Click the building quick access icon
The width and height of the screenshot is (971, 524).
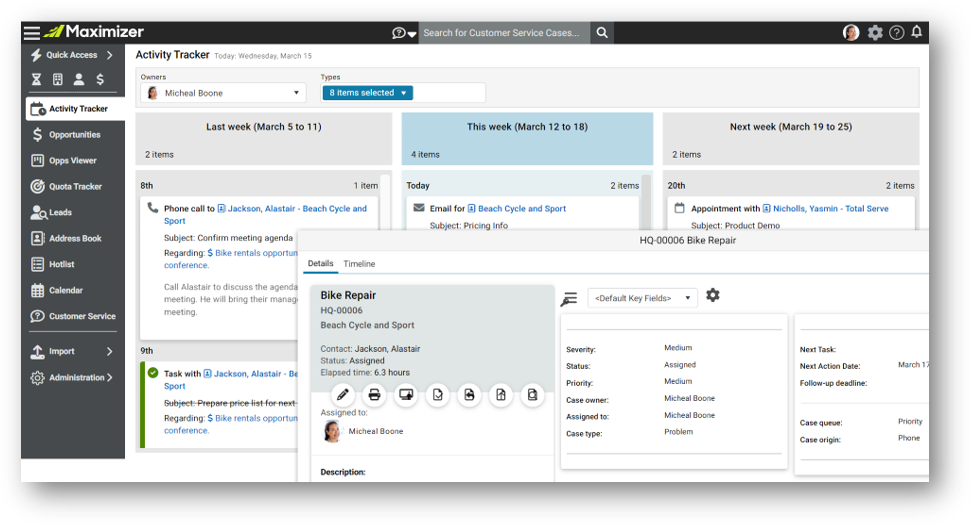pos(58,79)
